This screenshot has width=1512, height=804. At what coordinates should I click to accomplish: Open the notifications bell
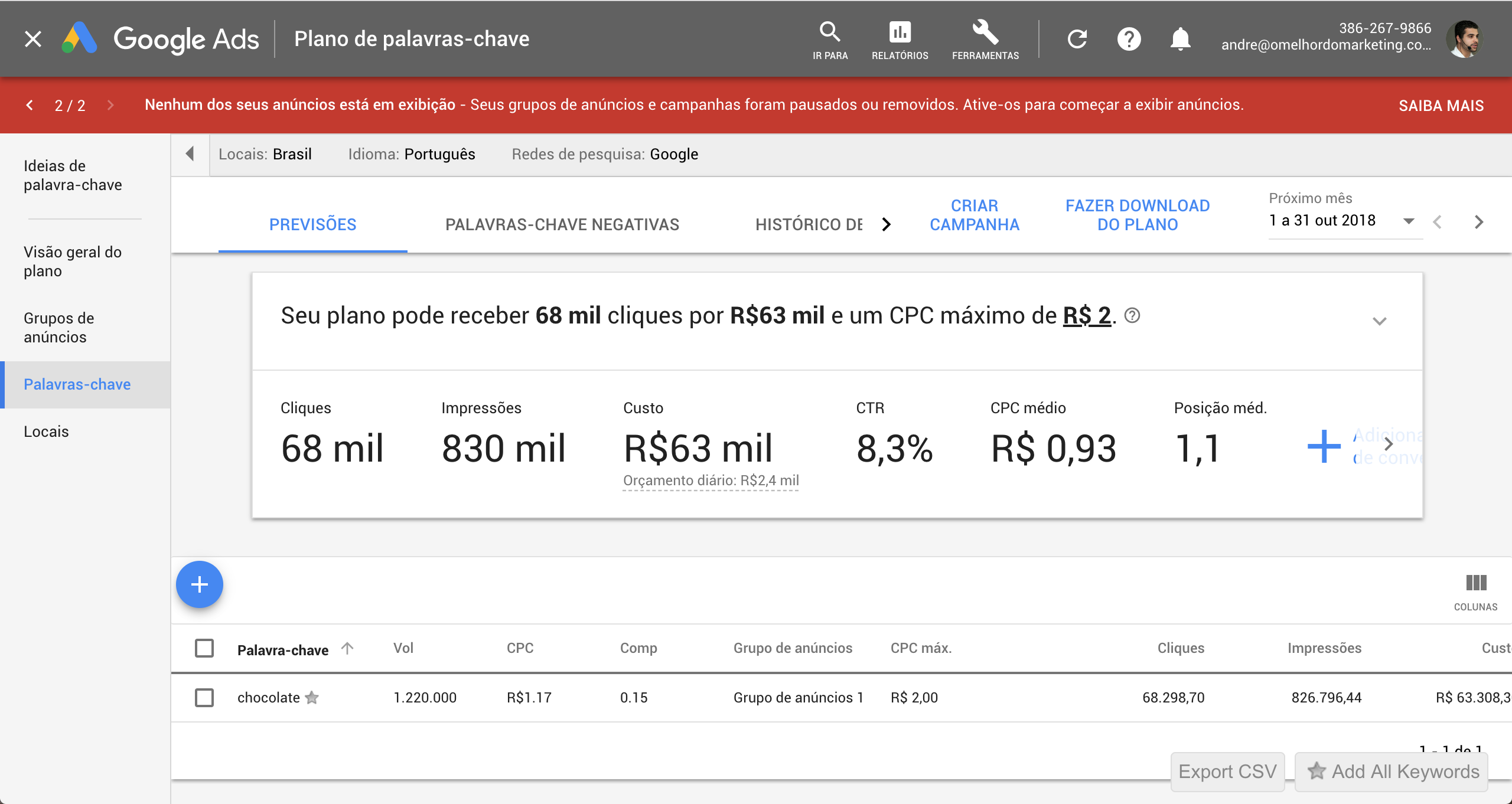pos(1180,39)
